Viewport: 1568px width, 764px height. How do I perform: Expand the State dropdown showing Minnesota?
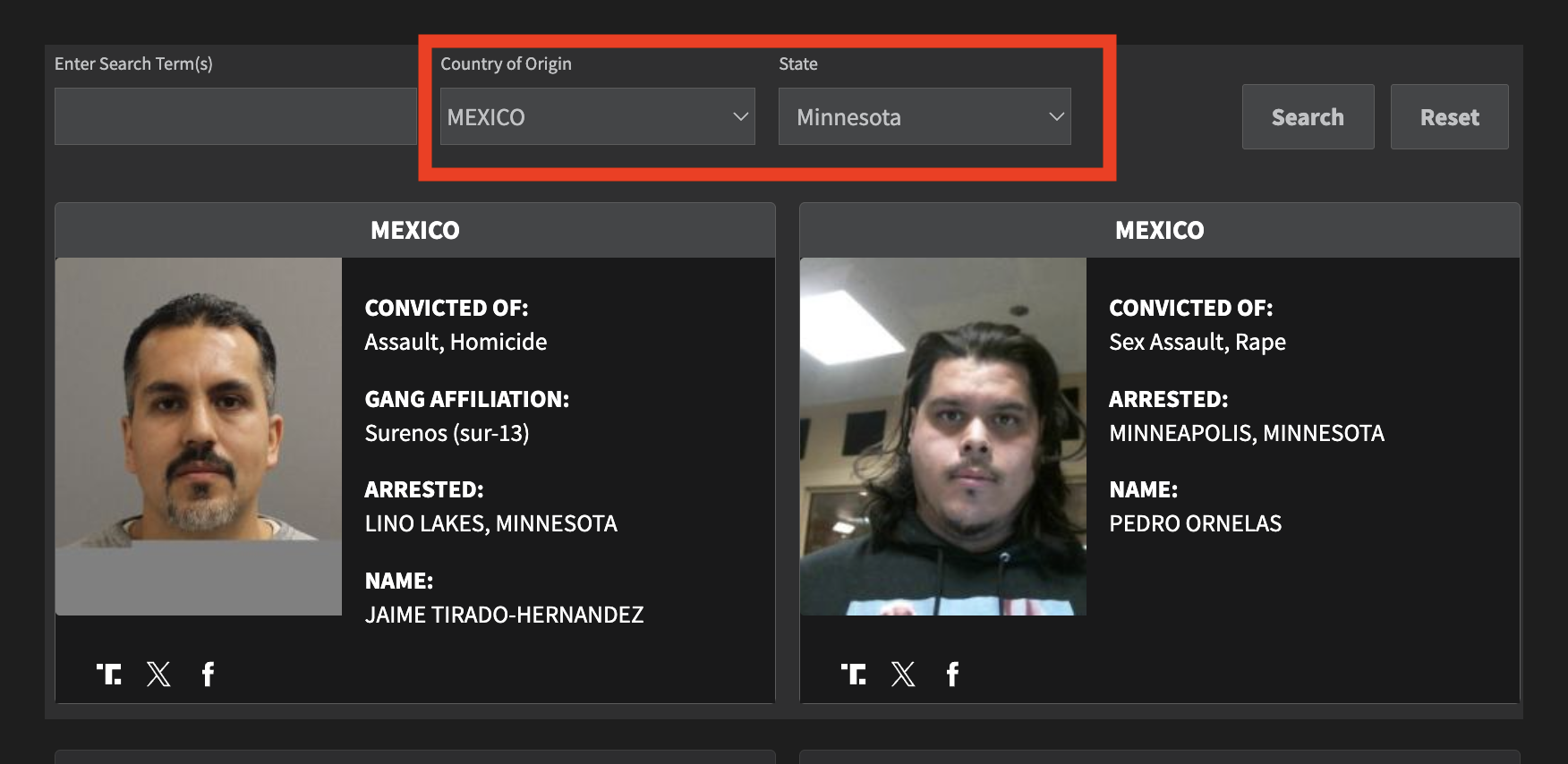(x=924, y=117)
